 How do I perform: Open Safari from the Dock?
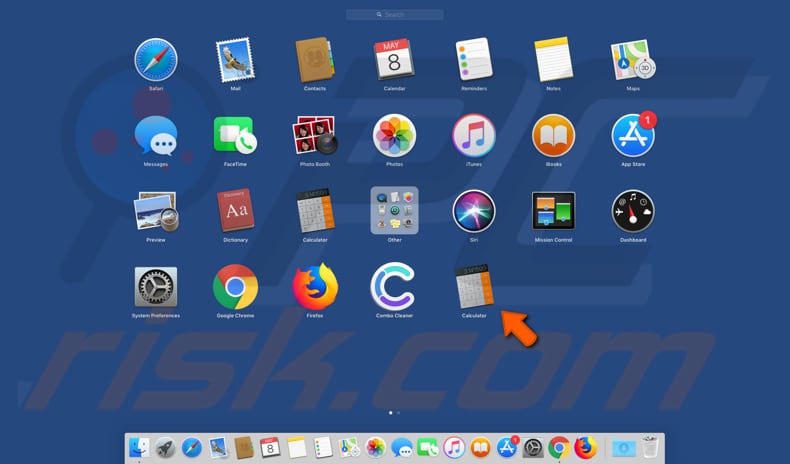[191, 447]
